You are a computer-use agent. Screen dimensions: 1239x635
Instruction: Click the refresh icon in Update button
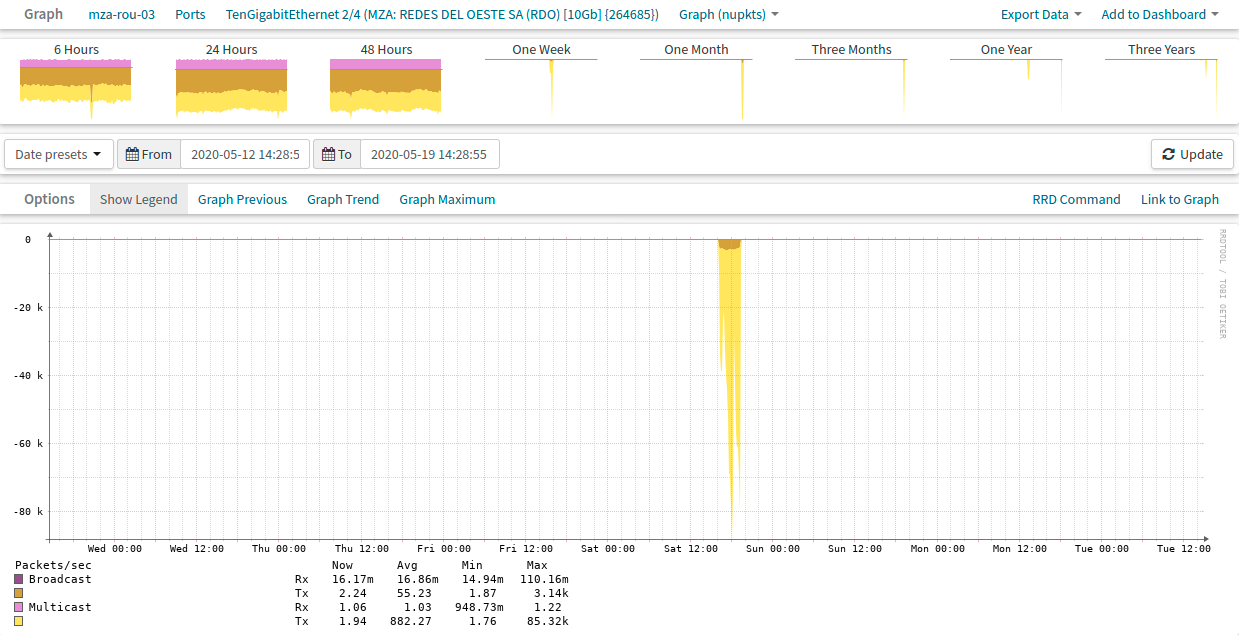tap(1168, 154)
